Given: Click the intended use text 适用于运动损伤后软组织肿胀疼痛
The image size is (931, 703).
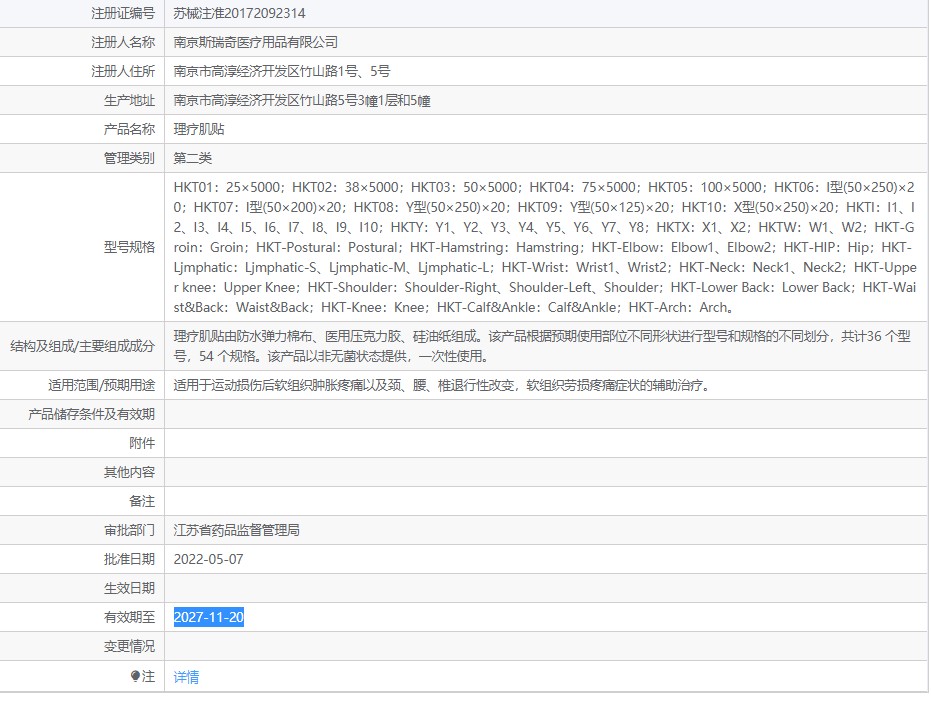Looking at the screenshot, I should point(441,385).
